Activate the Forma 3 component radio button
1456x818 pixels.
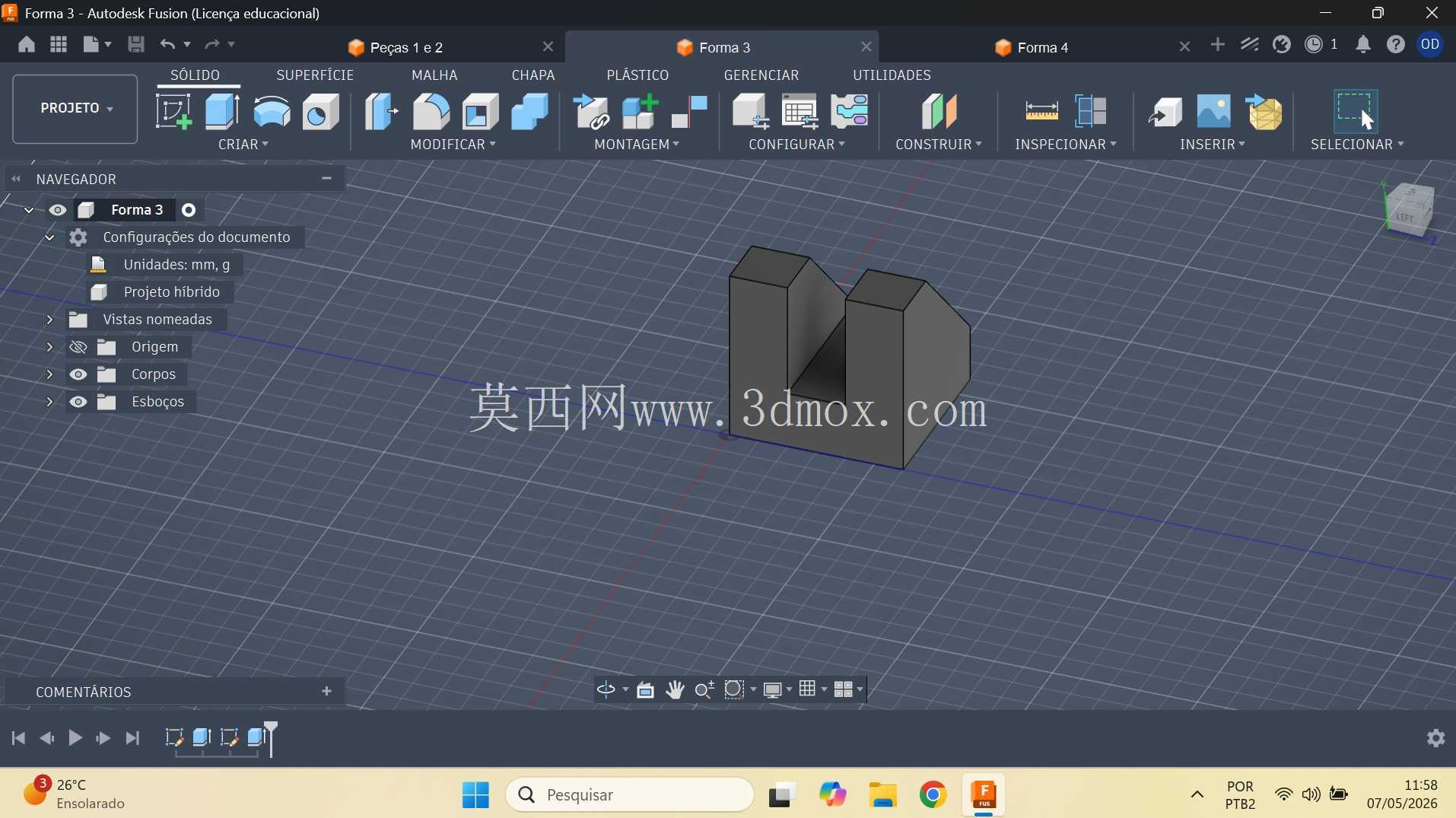point(189,210)
